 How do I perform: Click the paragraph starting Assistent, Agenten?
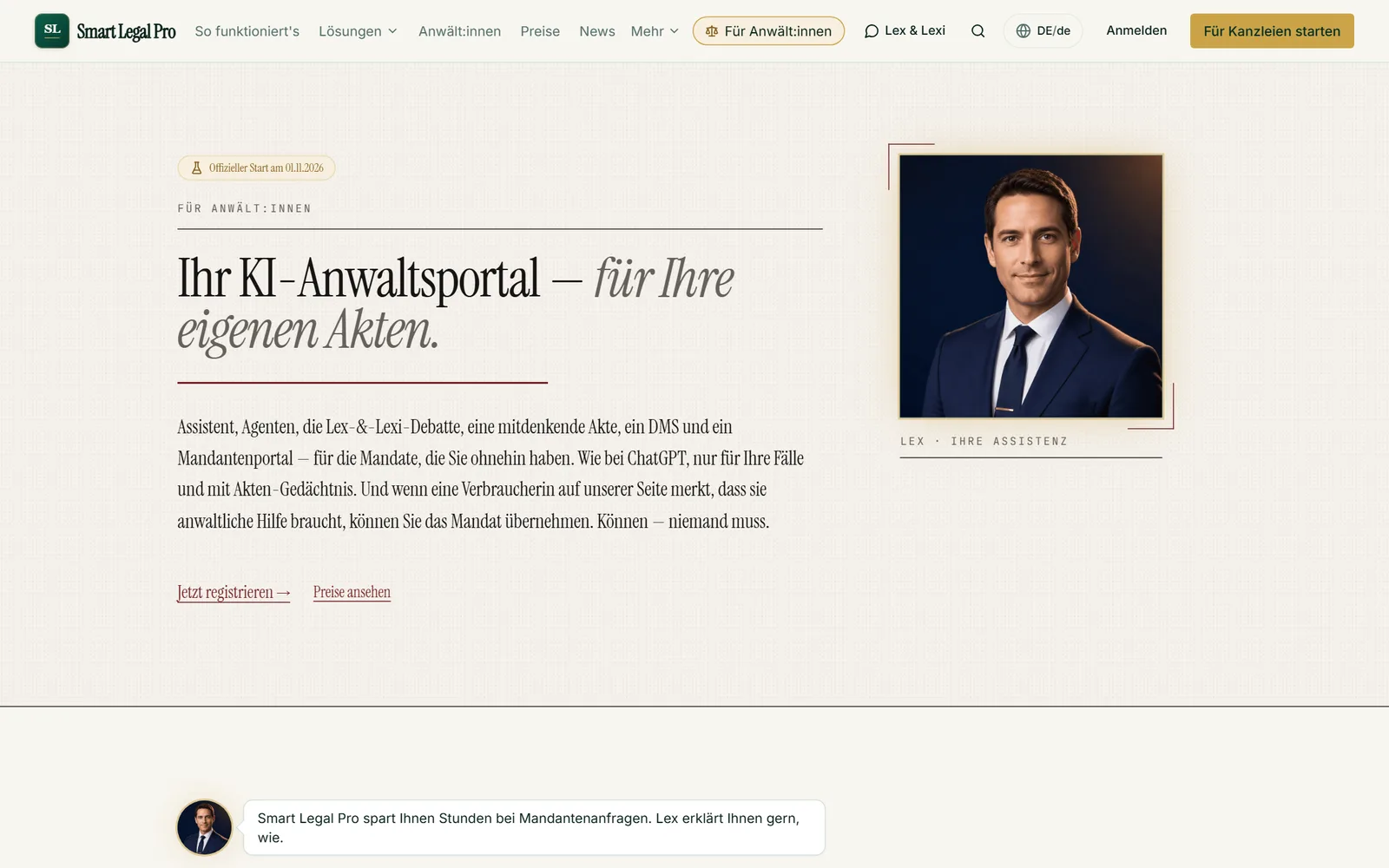tap(490, 474)
